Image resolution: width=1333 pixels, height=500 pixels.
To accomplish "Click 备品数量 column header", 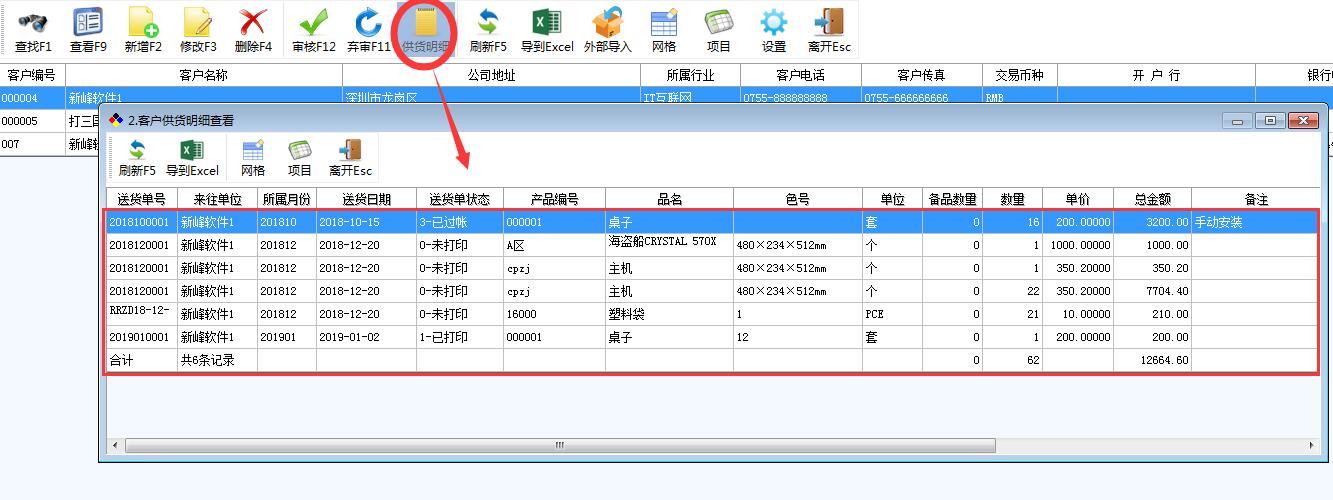I will pyautogui.click(x=952, y=199).
